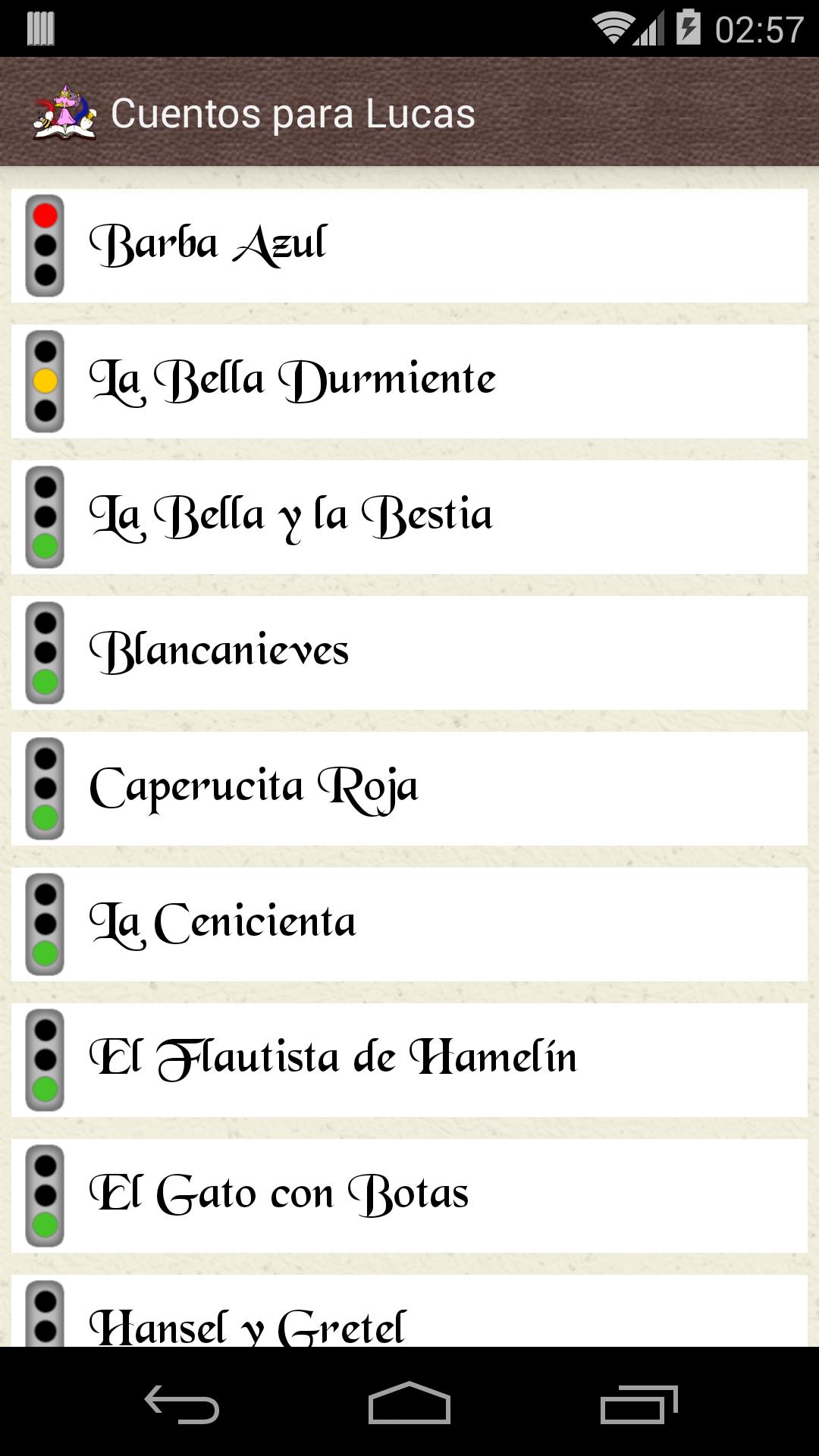Open El Flautista de Hamelín
The image size is (819, 1456).
pos(332,1059)
